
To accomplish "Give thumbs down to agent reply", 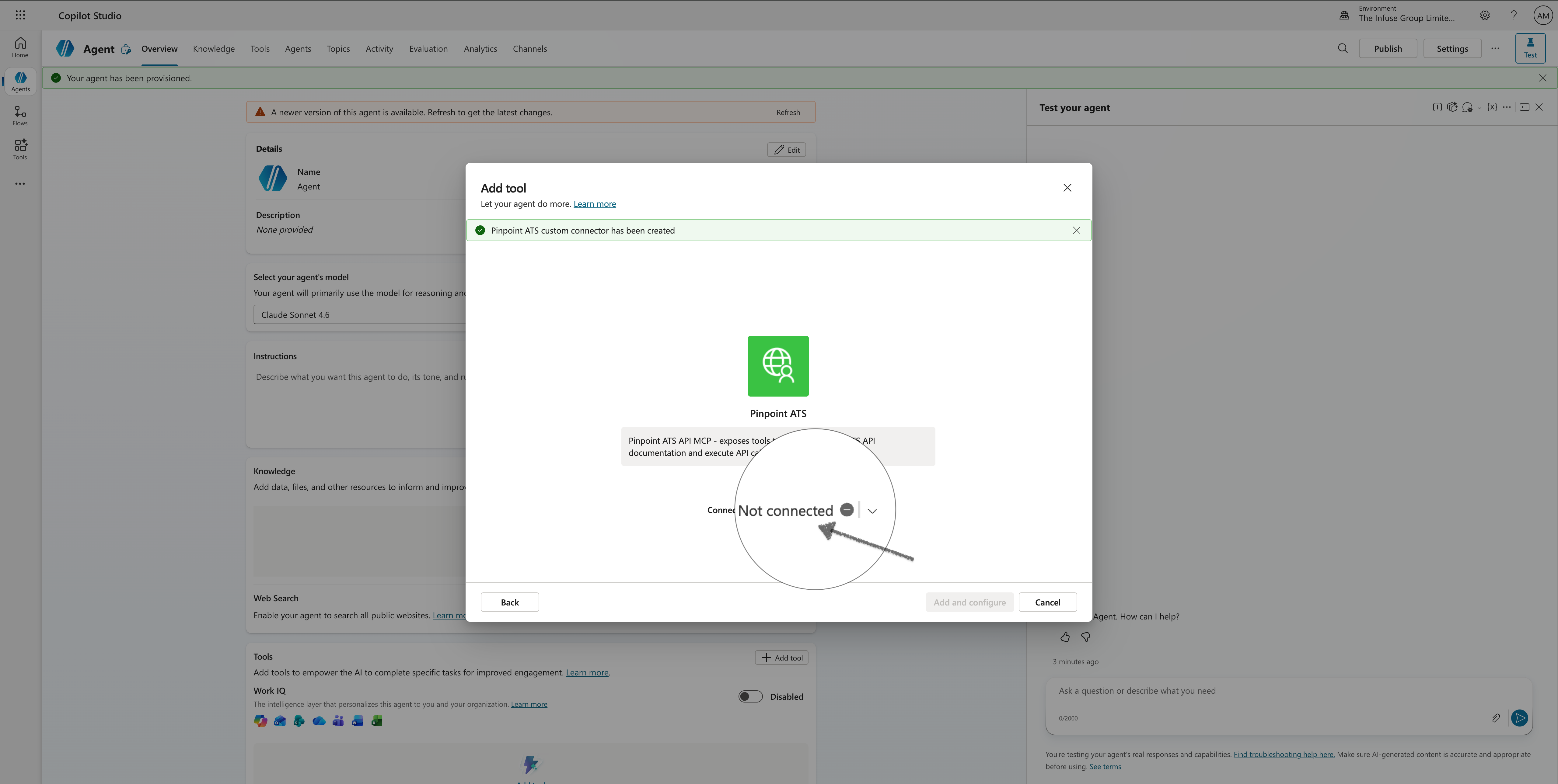I will pyautogui.click(x=1086, y=637).
